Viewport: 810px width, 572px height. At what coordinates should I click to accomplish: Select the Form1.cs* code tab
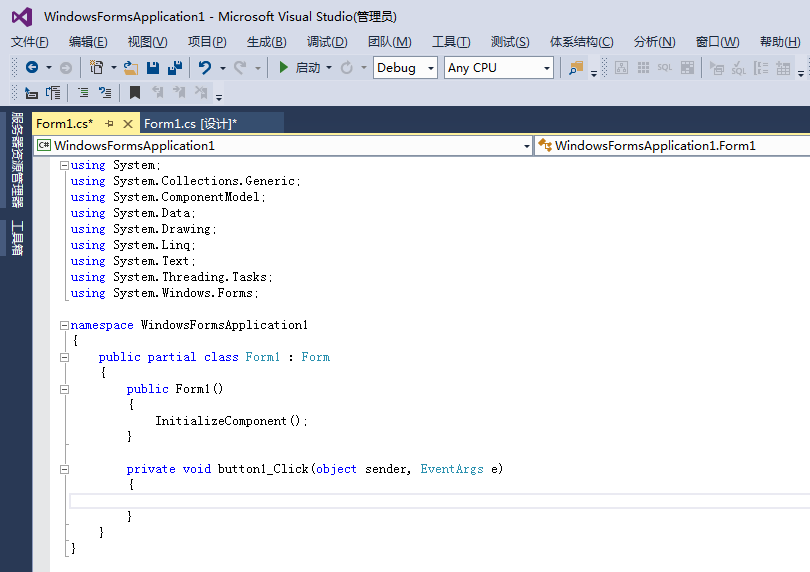click(65, 124)
